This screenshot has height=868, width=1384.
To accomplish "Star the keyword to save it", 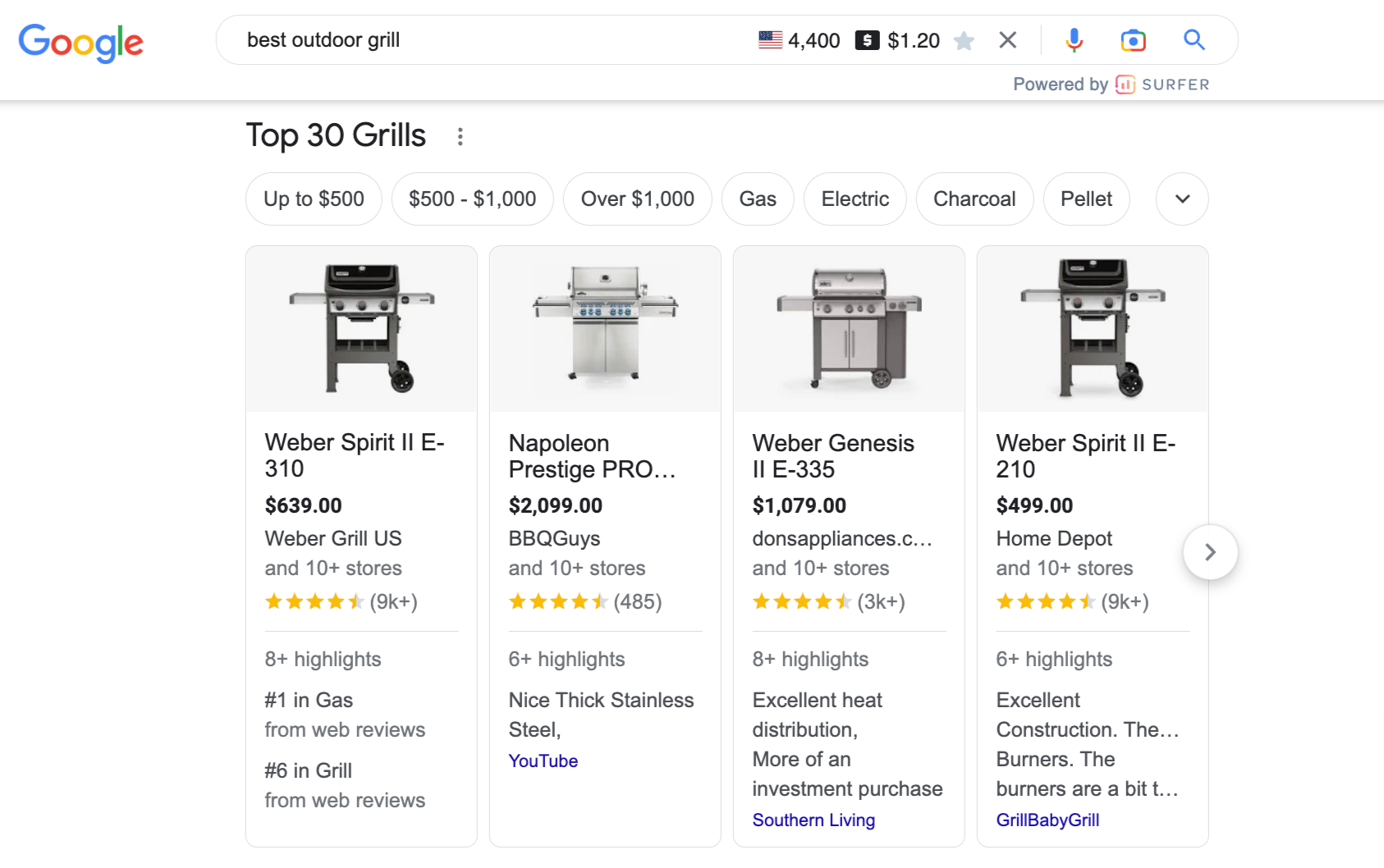I will point(965,39).
